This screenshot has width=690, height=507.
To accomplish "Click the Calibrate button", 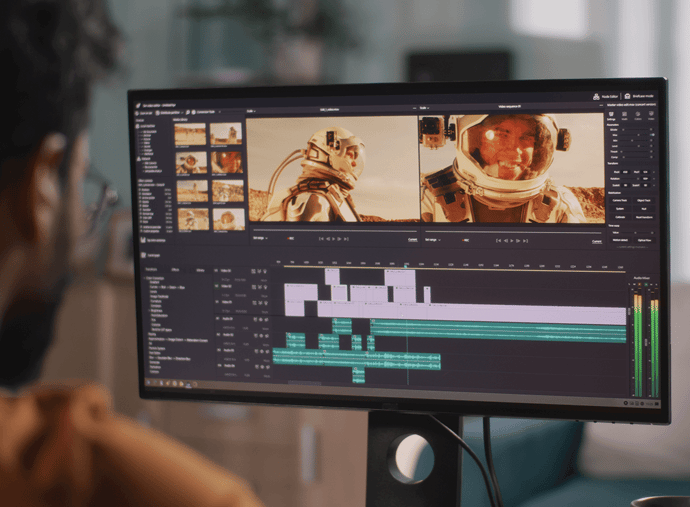I will coord(620,217).
